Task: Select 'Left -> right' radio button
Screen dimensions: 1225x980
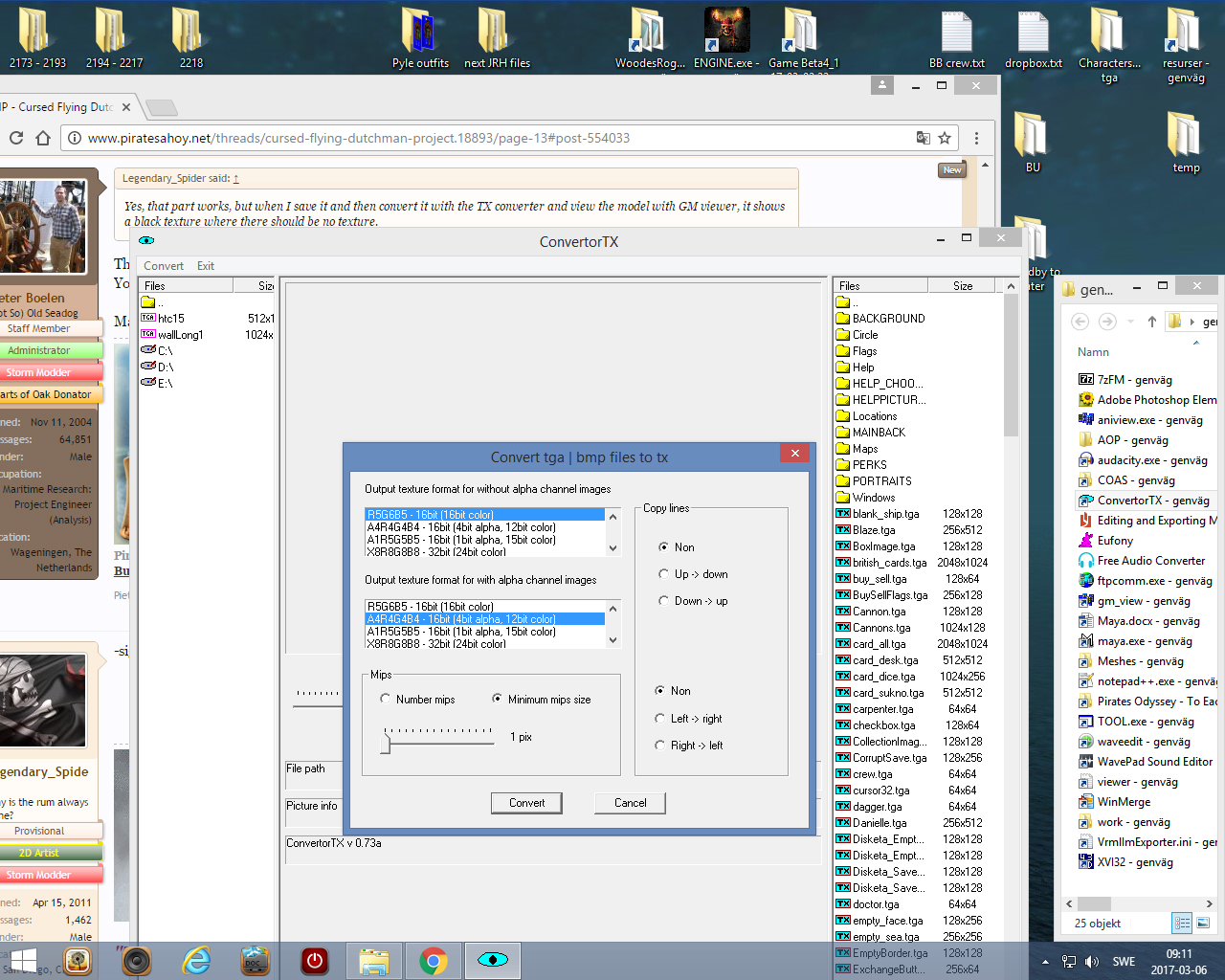Action: tap(659, 719)
